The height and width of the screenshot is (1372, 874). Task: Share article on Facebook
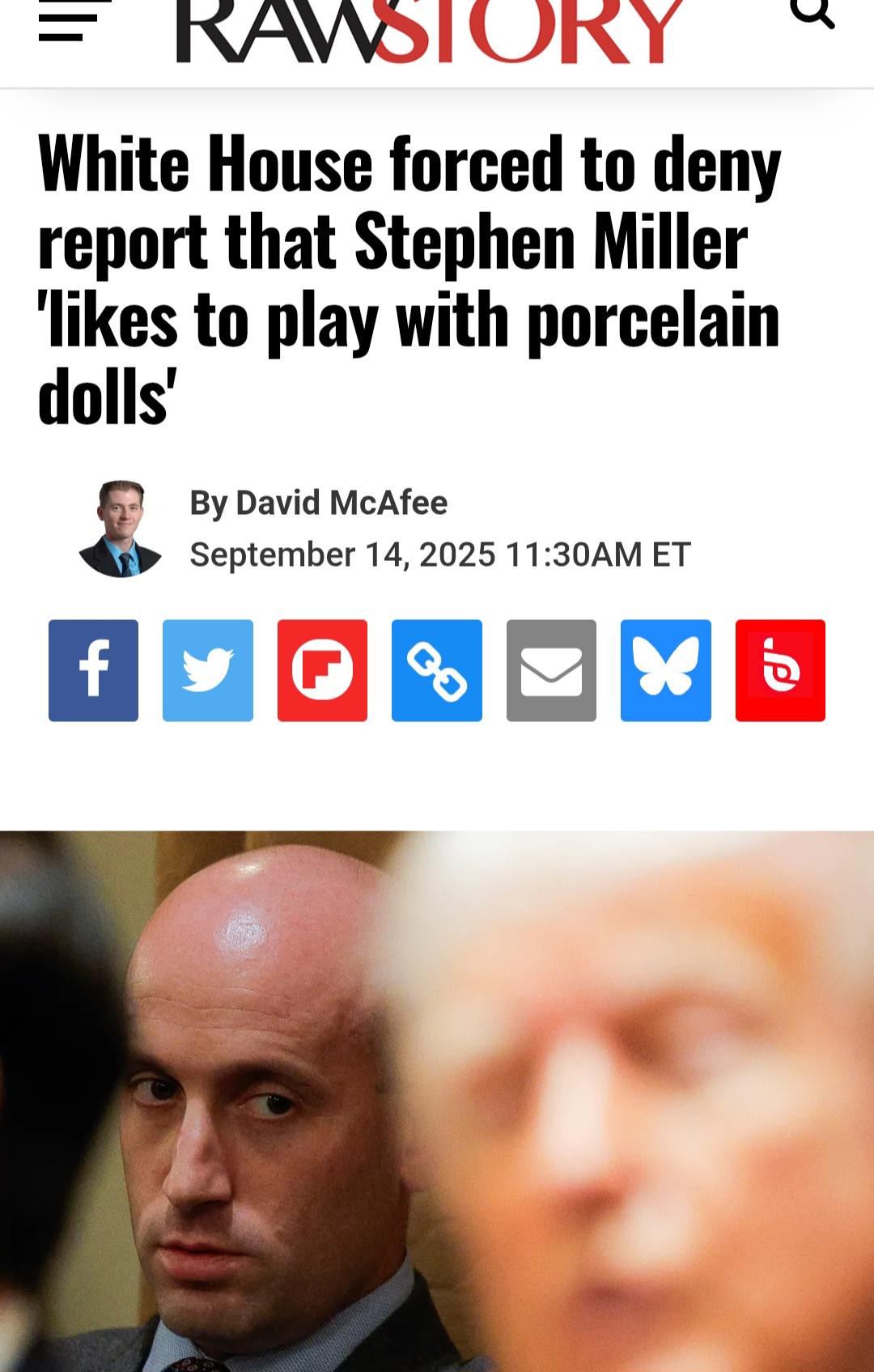[x=93, y=670]
